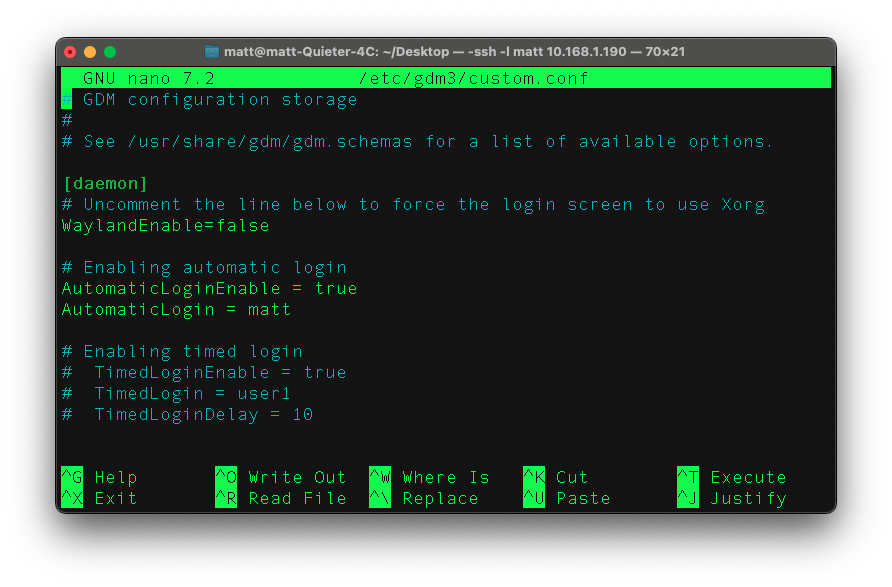Click the ^T Execute shortcut
892x587 pixels.
point(731,477)
